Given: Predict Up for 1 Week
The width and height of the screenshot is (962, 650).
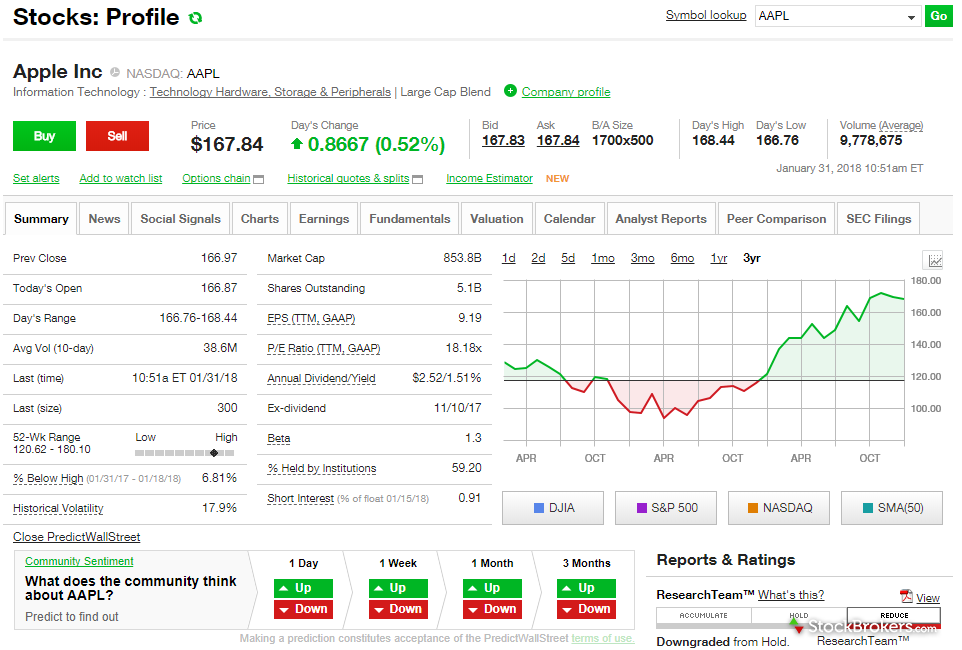Looking at the screenshot, I should tap(398, 588).
